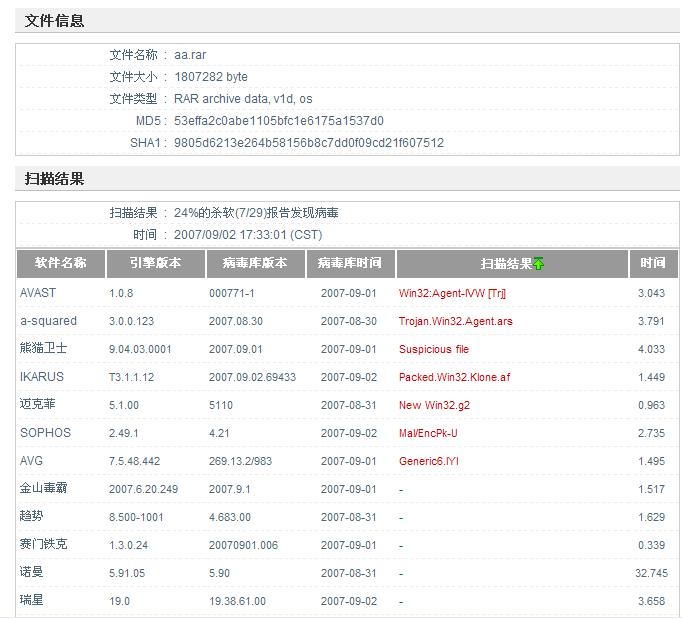Click 赛门铁克 scan time 0.339

652,545
